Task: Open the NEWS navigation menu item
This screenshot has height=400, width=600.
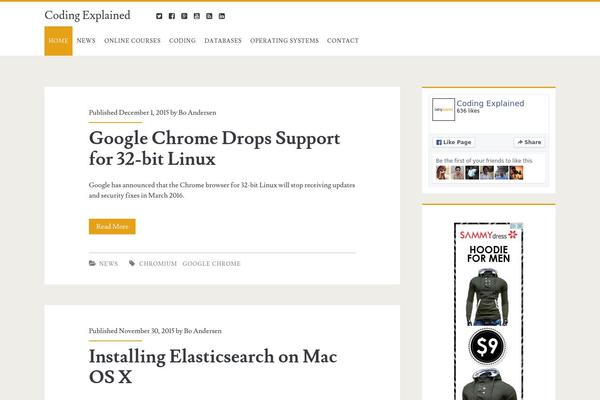Action: tap(86, 41)
